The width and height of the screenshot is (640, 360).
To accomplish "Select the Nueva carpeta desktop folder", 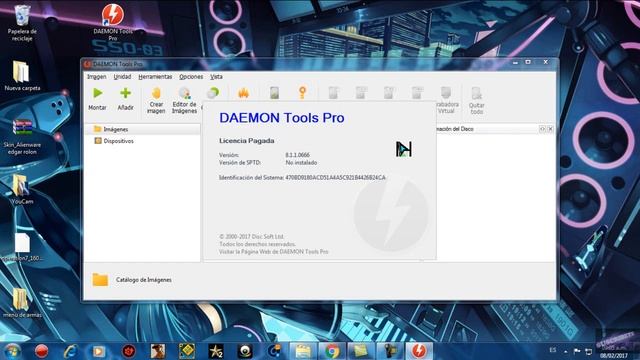I will pos(22,76).
